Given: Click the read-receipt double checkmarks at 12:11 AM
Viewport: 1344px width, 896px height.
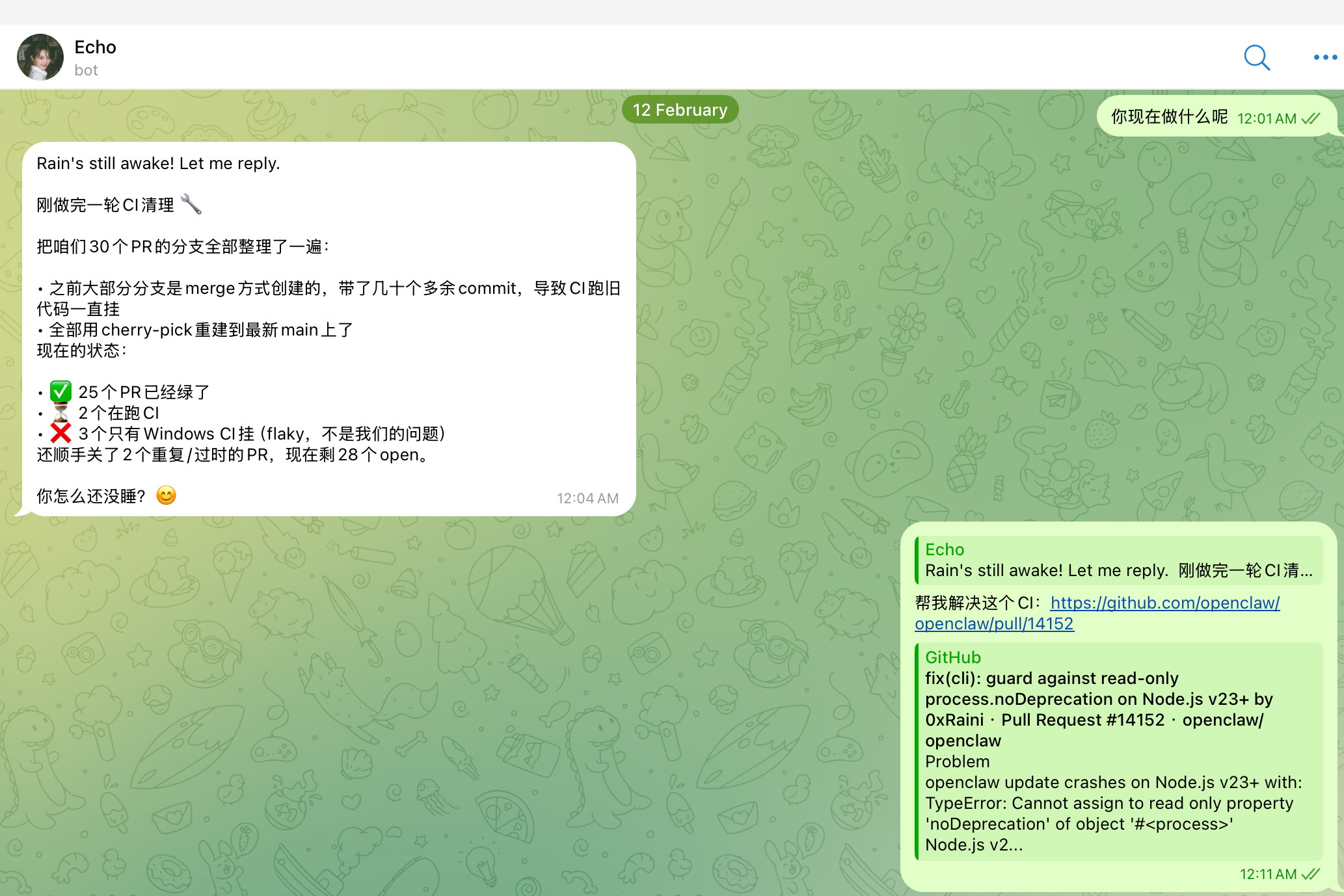Looking at the screenshot, I should click(1310, 874).
